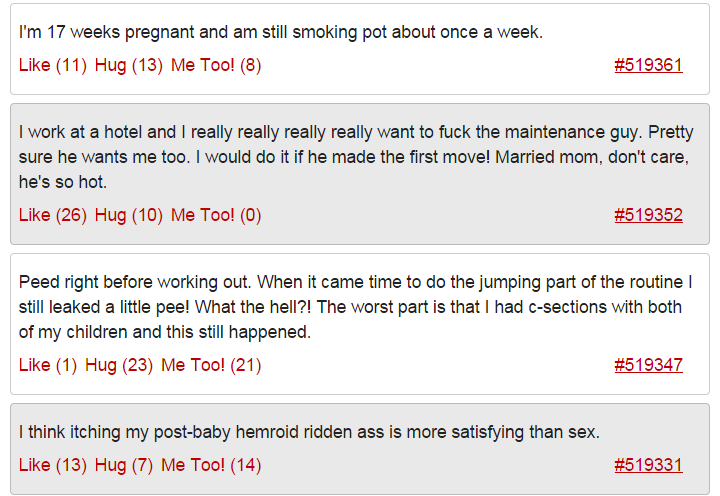
Task: Click the post-baby confession text body
Action: (309, 432)
